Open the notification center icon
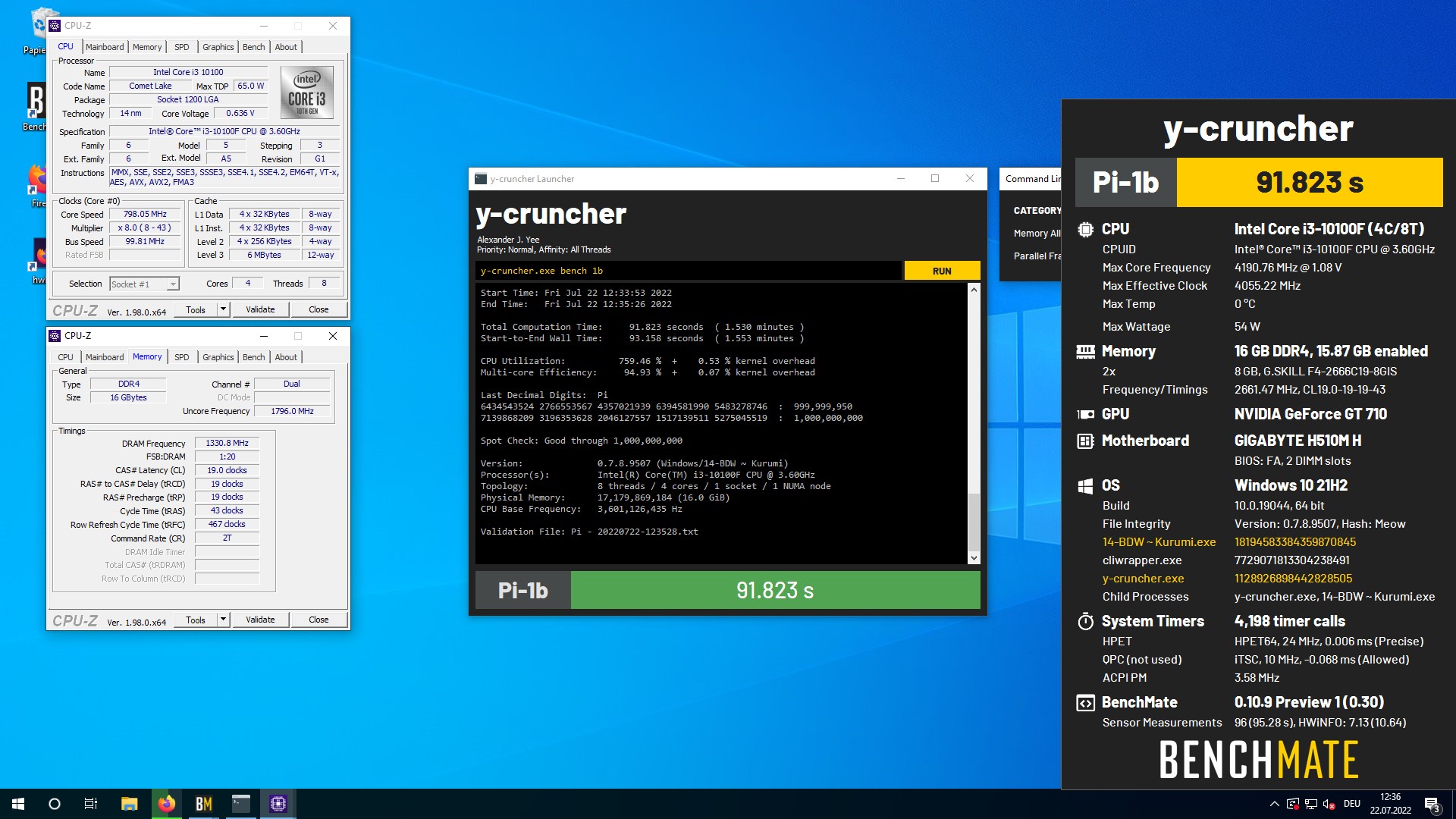This screenshot has width=1456, height=819. [1432, 804]
